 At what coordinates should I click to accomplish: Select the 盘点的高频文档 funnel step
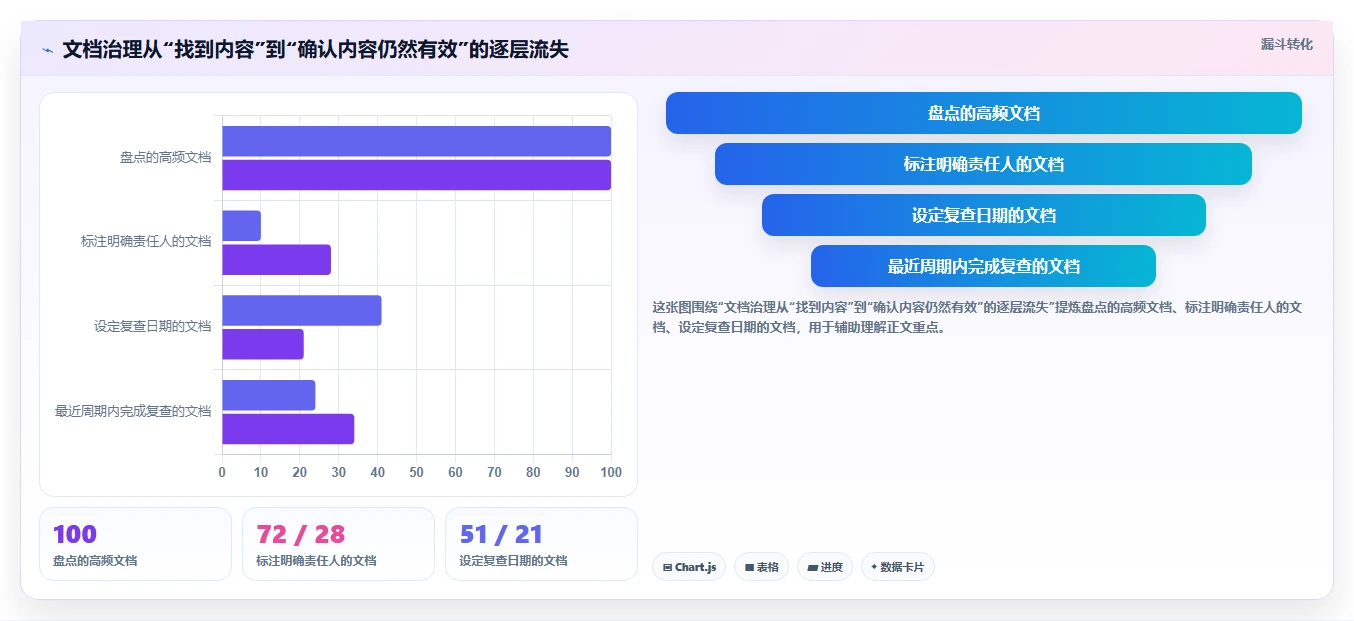coord(984,113)
